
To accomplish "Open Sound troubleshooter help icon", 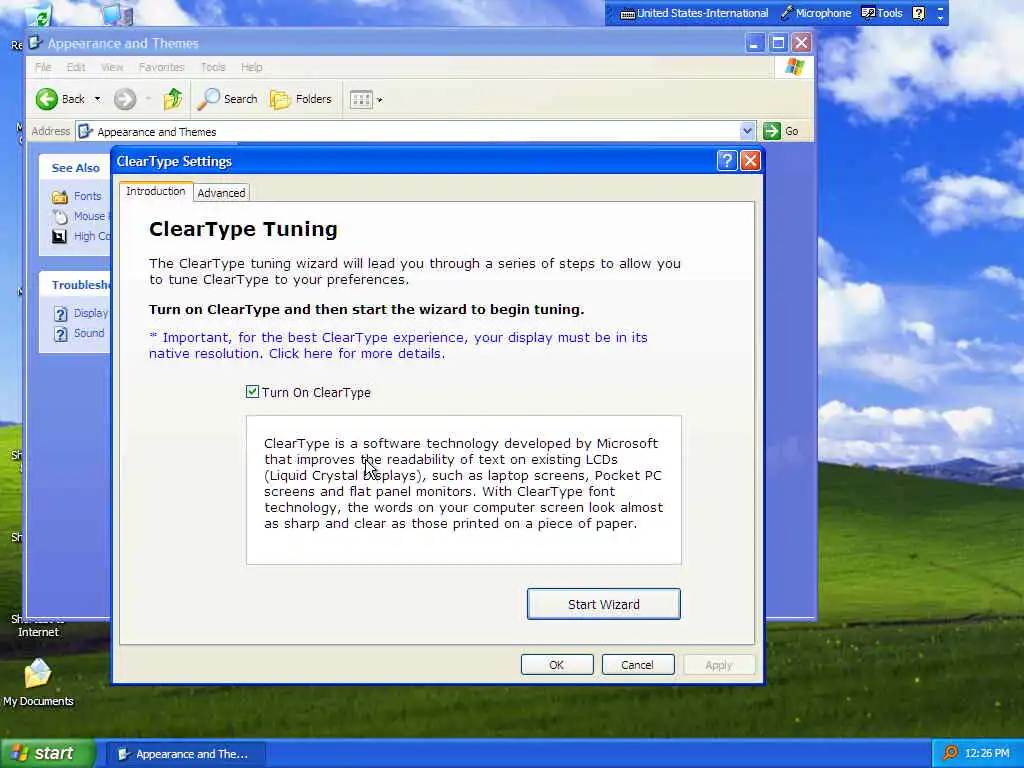I will click(60, 334).
